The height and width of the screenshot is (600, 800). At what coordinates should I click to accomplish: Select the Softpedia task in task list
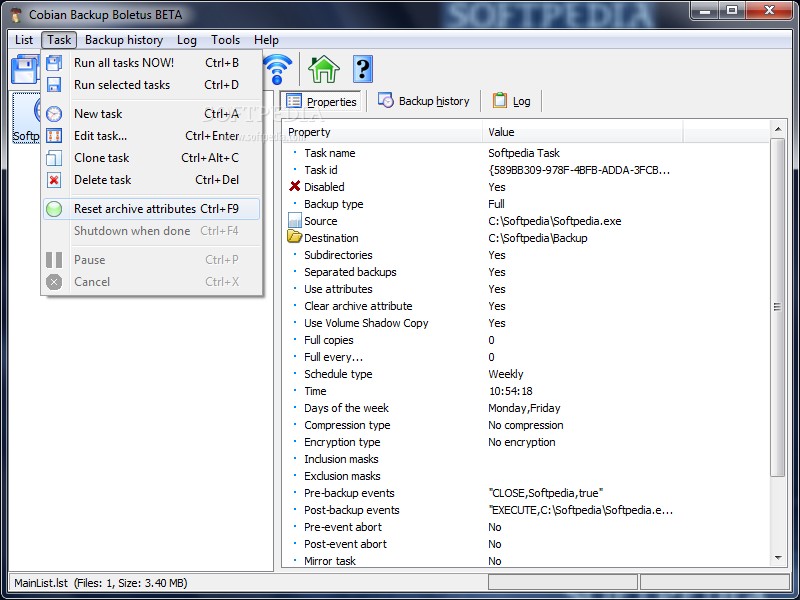click(27, 117)
